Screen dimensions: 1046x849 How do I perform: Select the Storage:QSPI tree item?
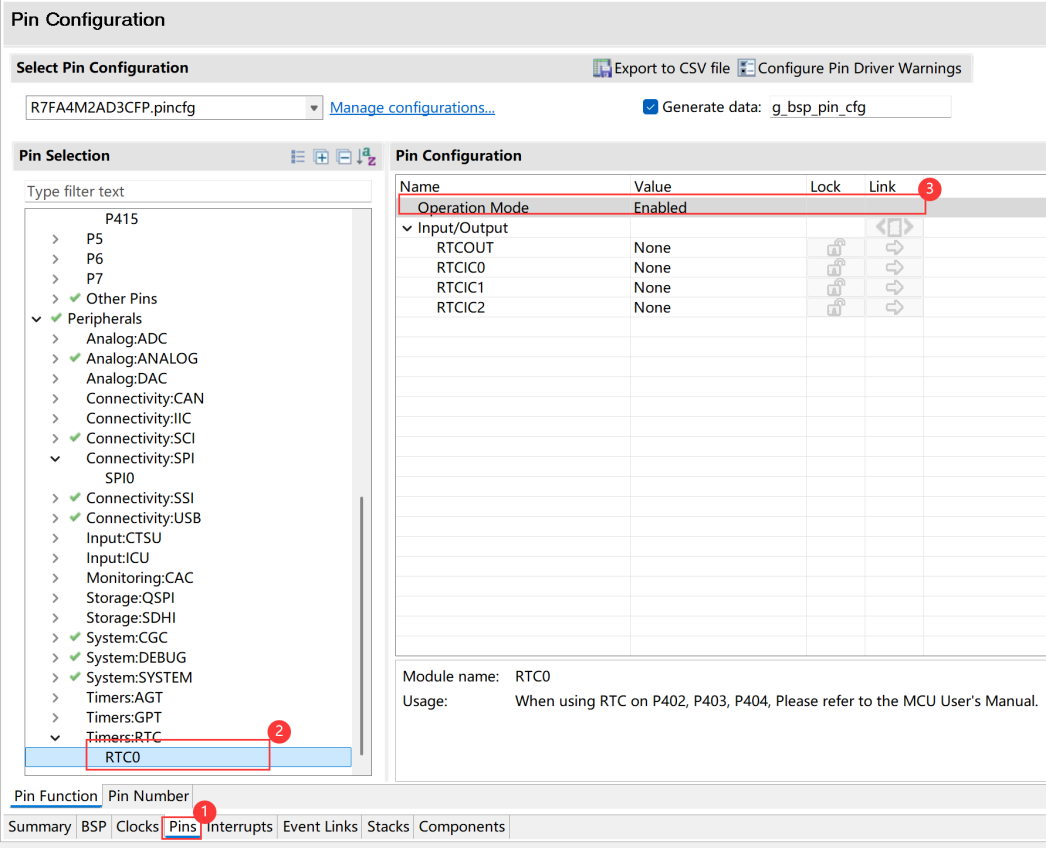pos(130,598)
